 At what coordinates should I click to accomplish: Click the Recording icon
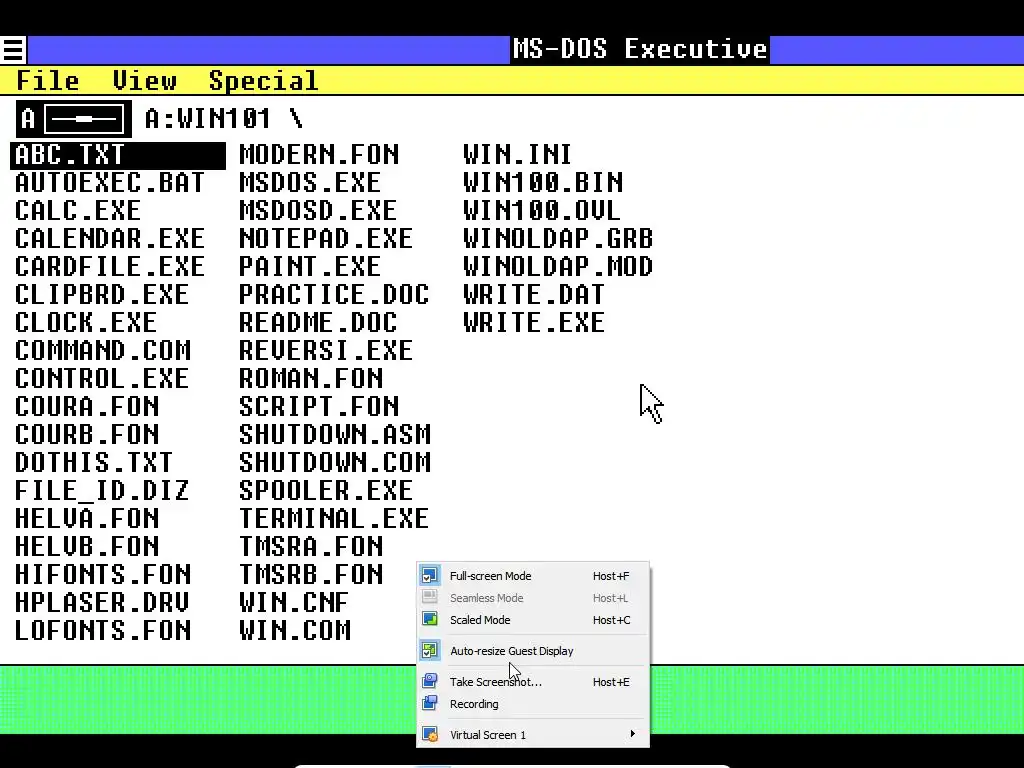click(x=430, y=703)
